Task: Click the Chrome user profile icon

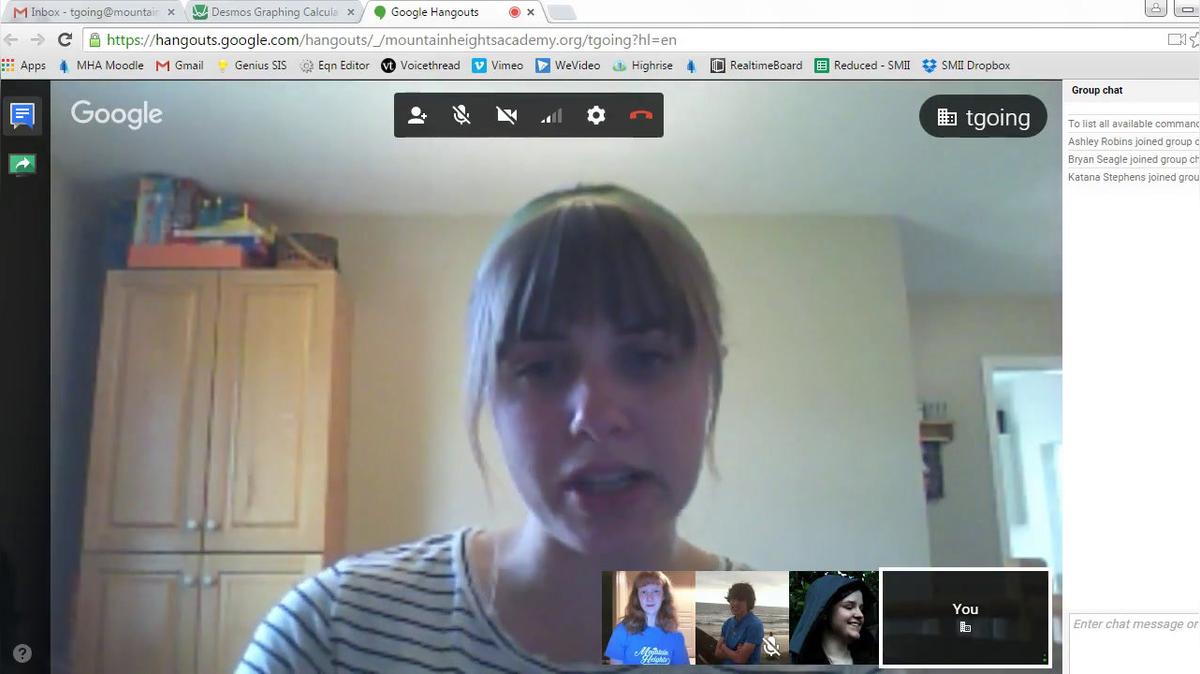Action: [x=1156, y=9]
